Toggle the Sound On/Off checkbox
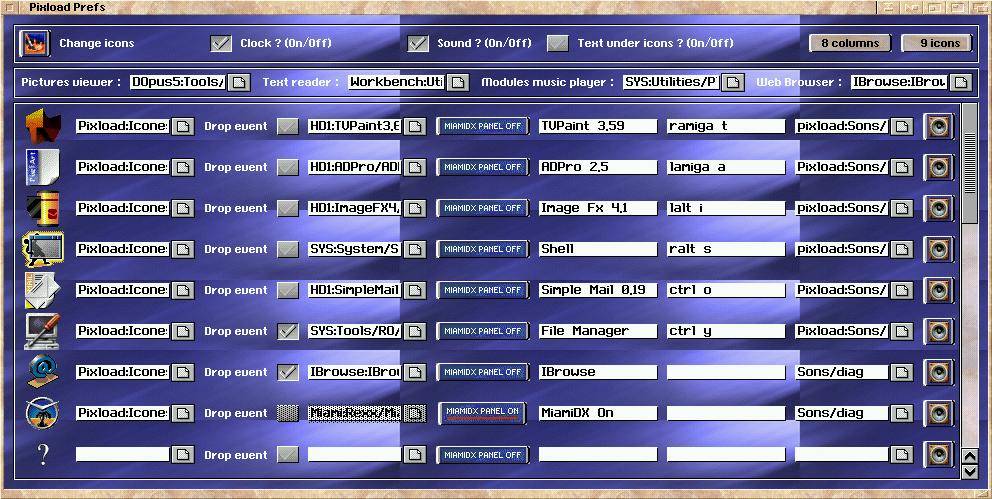Image resolution: width=992 pixels, height=499 pixels. [x=418, y=43]
